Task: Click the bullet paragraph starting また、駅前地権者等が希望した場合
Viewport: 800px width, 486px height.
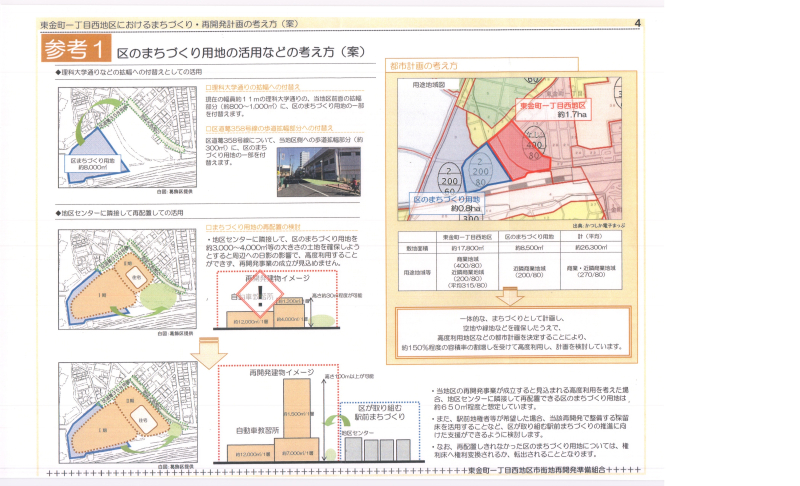Action: (530, 426)
